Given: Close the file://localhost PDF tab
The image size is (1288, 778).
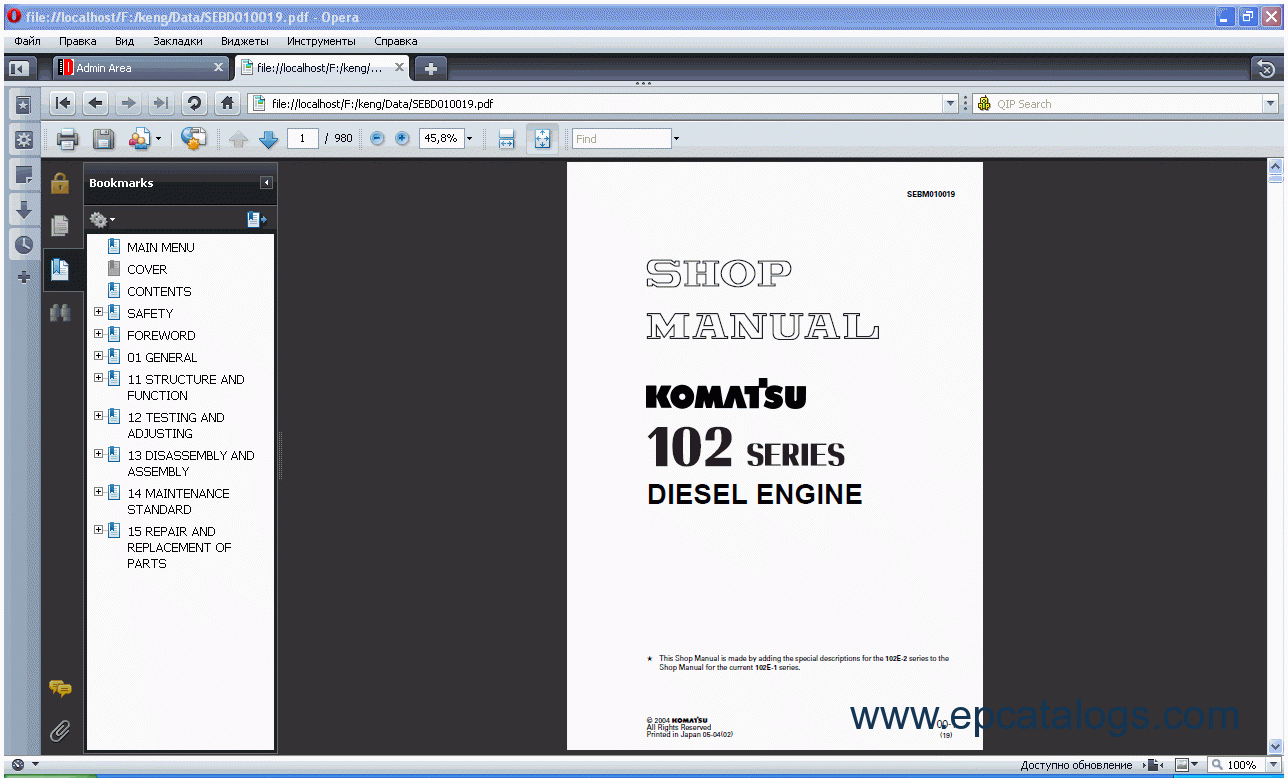Looking at the screenshot, I should (x=400, y=67).
